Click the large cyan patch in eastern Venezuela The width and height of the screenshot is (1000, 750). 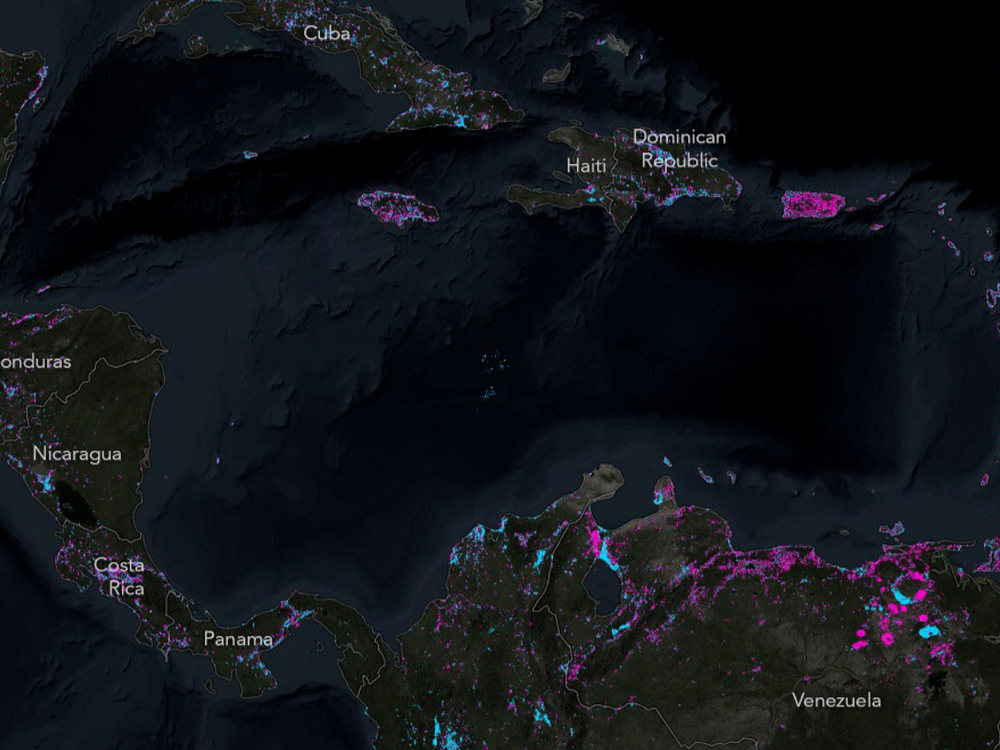point(929,631)
